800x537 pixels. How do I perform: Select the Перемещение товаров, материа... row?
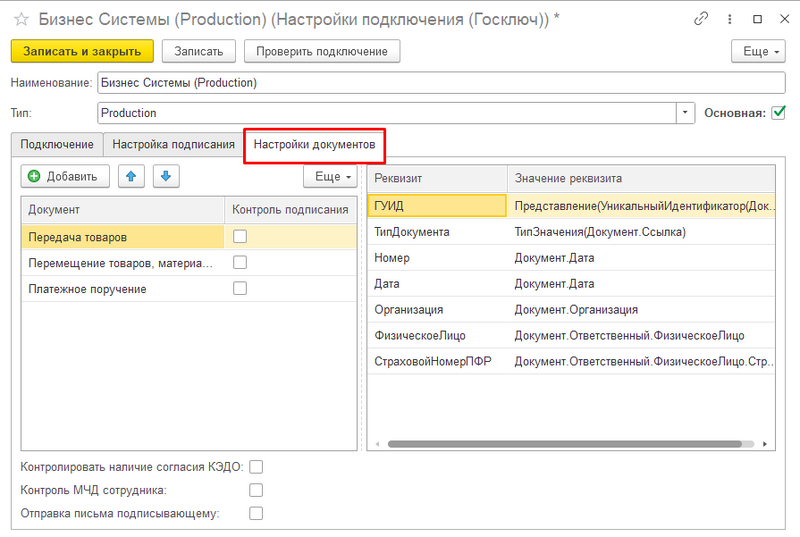coord(189,263)
